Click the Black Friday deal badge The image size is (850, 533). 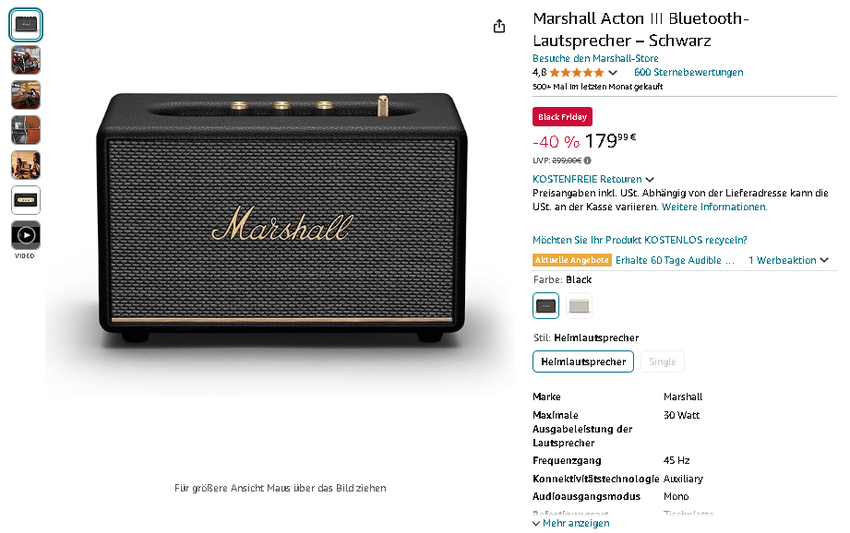point(562,117)
